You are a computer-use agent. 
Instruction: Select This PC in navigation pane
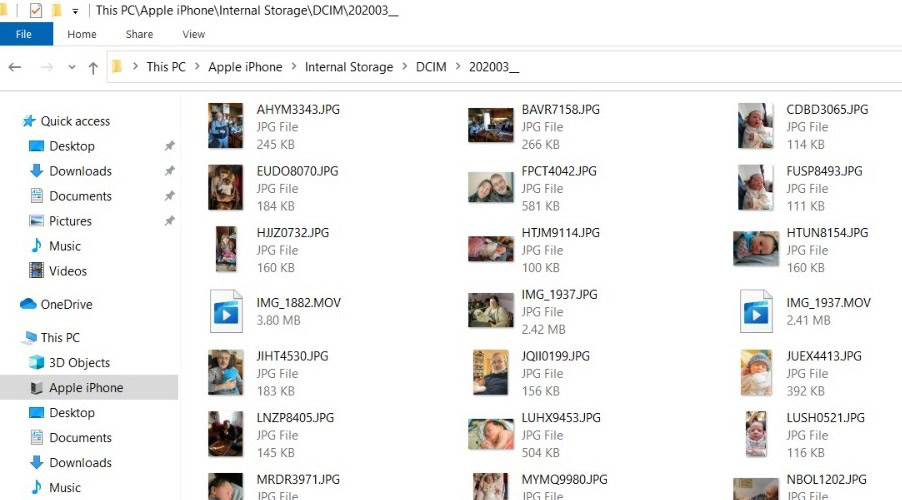pos(60,338)
